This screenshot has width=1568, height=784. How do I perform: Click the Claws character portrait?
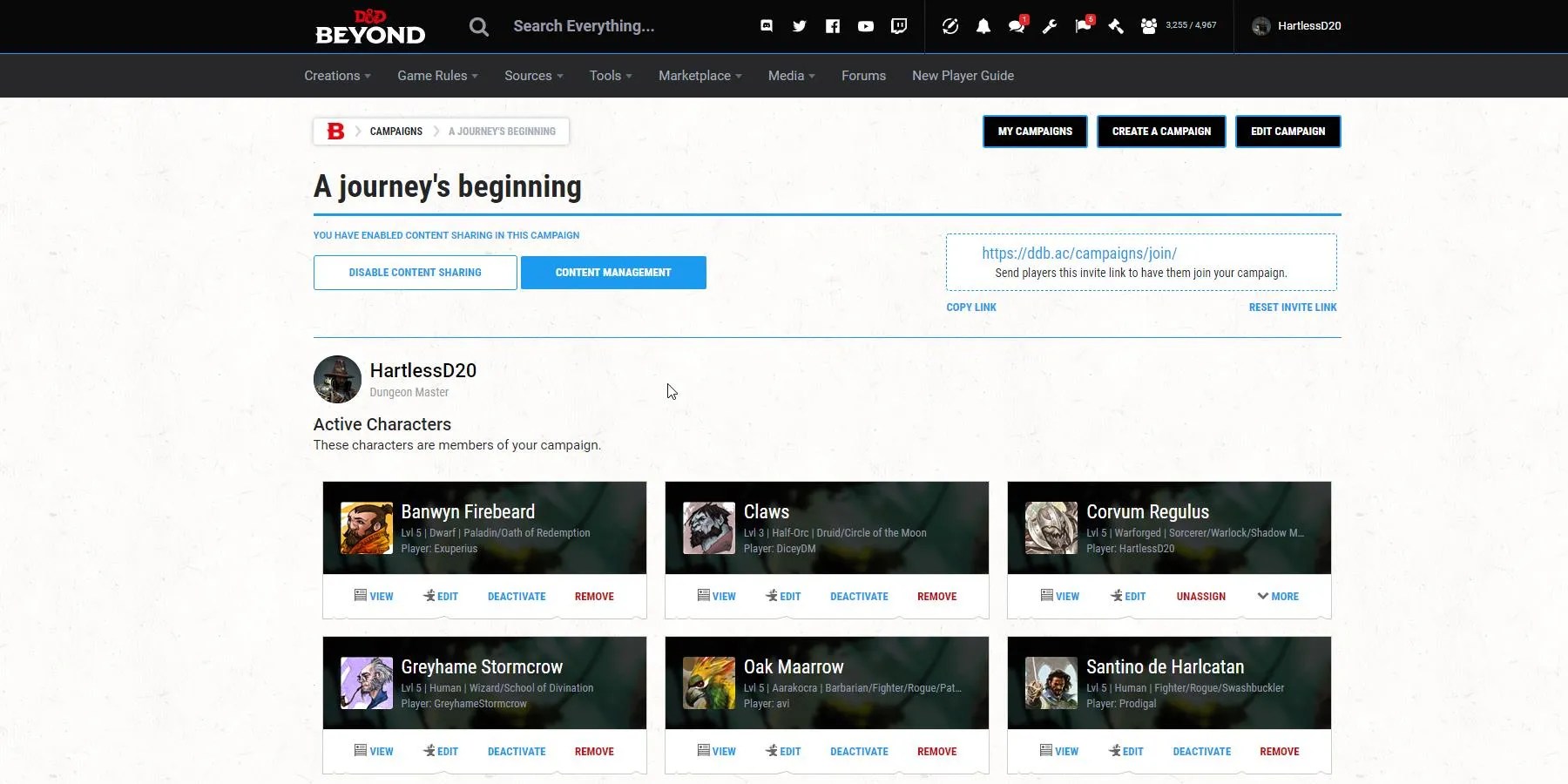point(709,528)
